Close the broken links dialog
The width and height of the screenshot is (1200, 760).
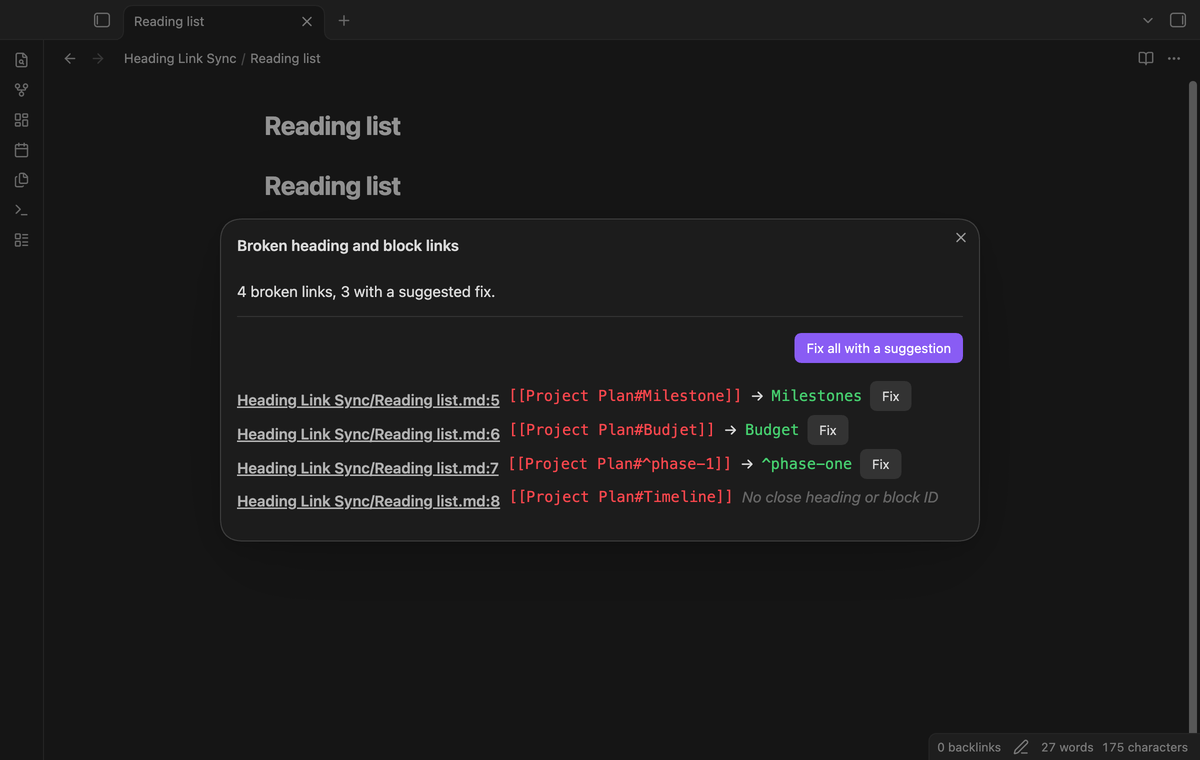tap(961, 238)
